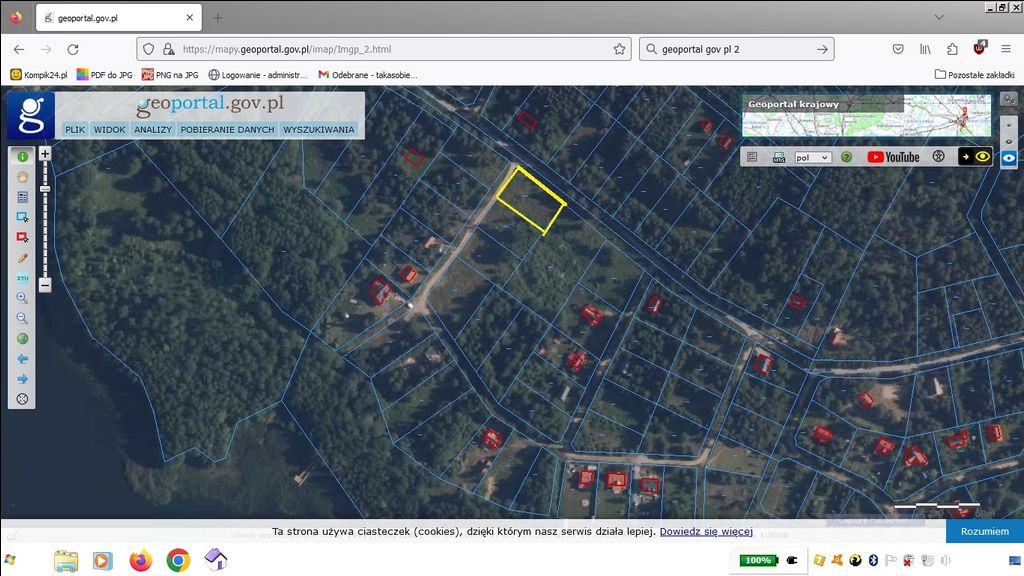The height and width of the screenshot is (576, 1024).
Task: Open the WYSZUKIWANIA menu
Action: click(319, 130)
